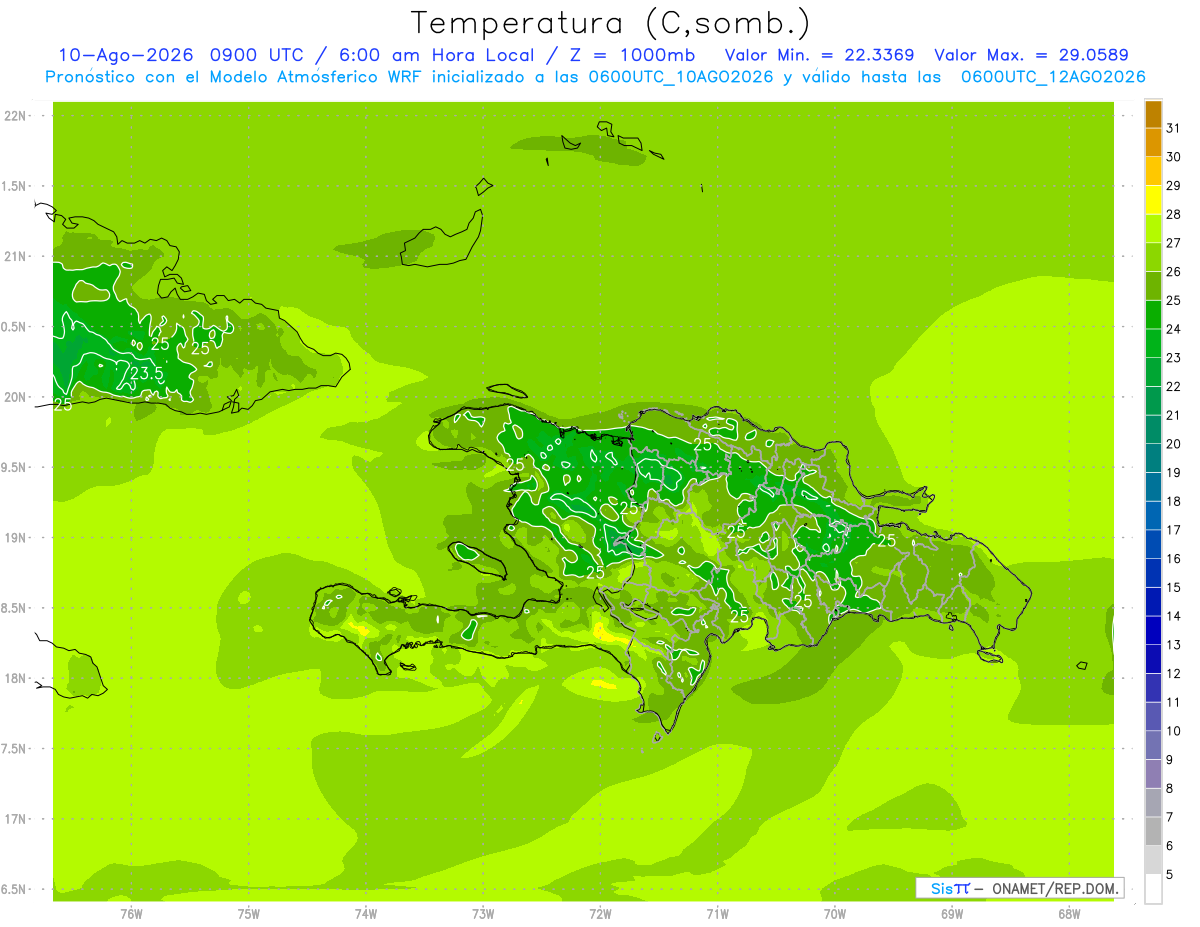Click the lime legend swatch between 27 and 28

(x=1153, y=228)
